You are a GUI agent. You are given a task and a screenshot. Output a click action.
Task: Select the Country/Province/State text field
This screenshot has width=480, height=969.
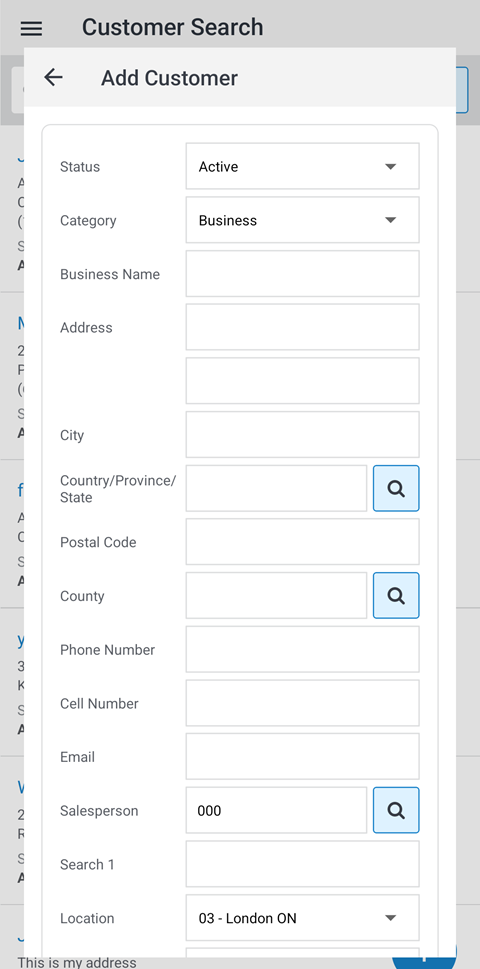(x=276, y=488)
